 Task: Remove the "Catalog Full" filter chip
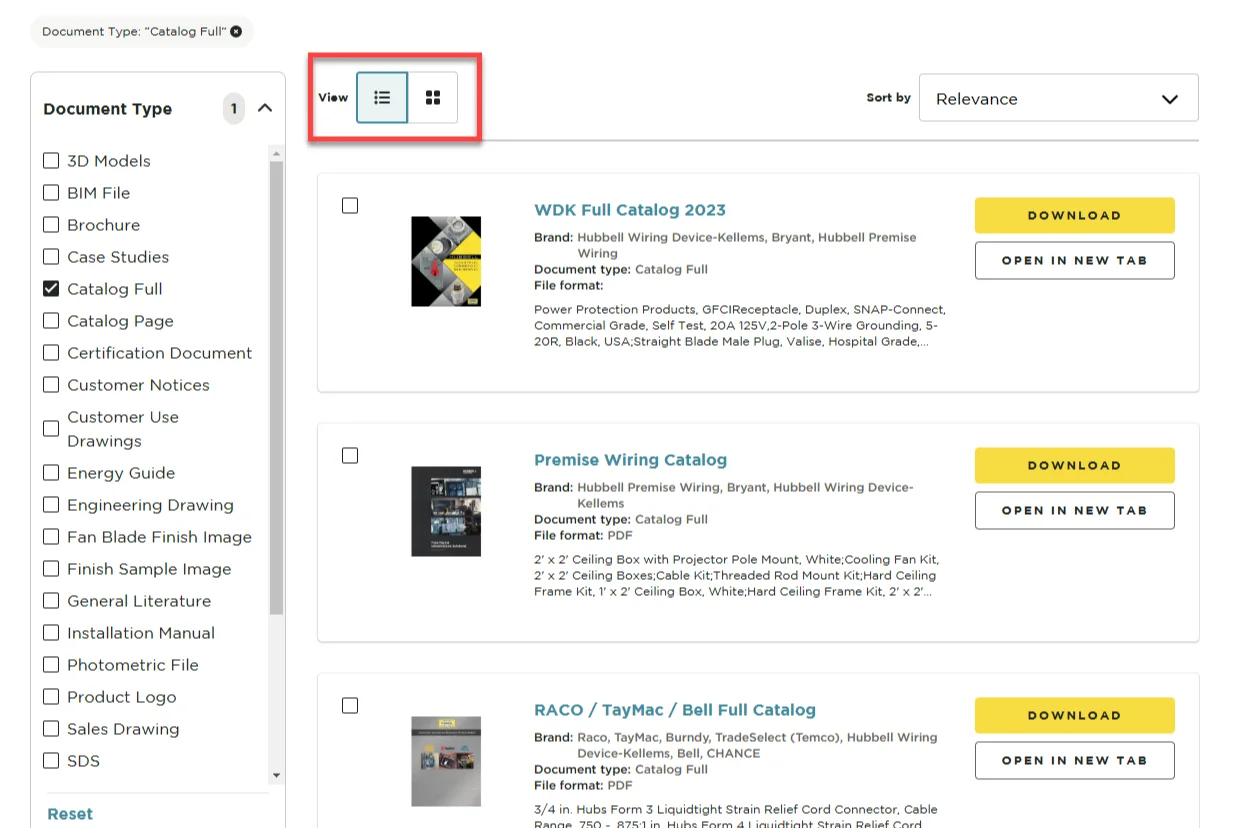236,32
